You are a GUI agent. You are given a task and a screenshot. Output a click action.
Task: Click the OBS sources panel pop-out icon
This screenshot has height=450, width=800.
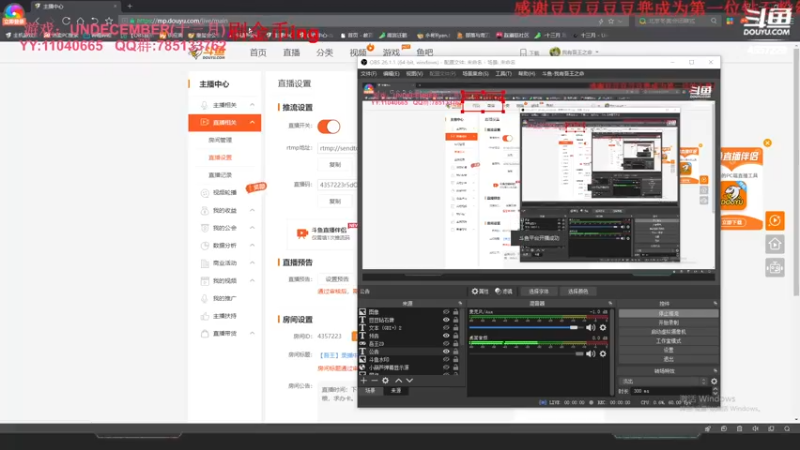tap(460, 304)
